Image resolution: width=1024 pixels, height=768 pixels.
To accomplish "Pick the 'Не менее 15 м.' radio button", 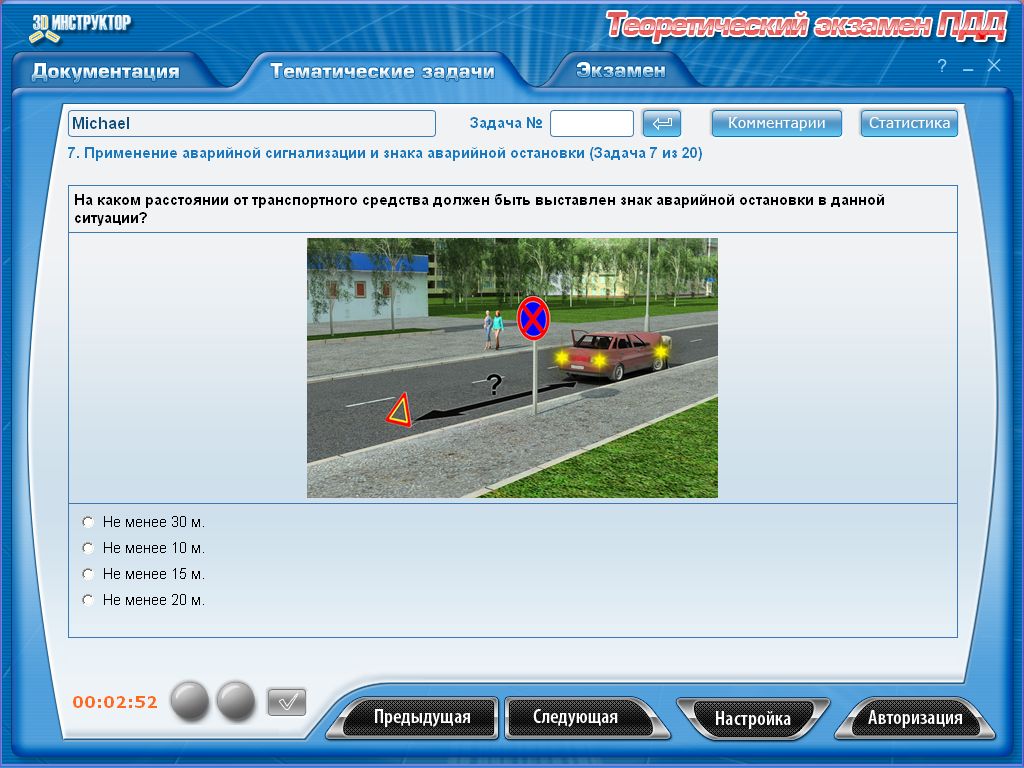I will (89, 574).
